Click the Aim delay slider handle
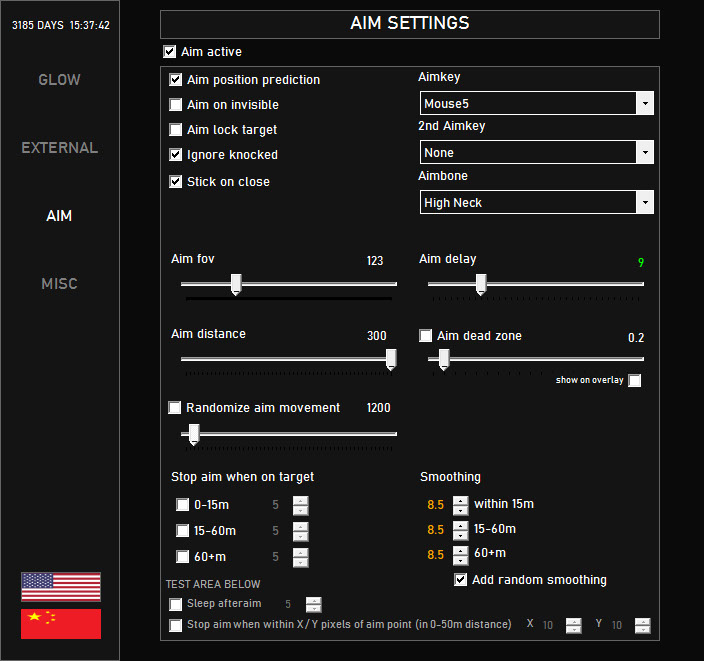Screen dimensions: 704x661 [x=481, y=285]
